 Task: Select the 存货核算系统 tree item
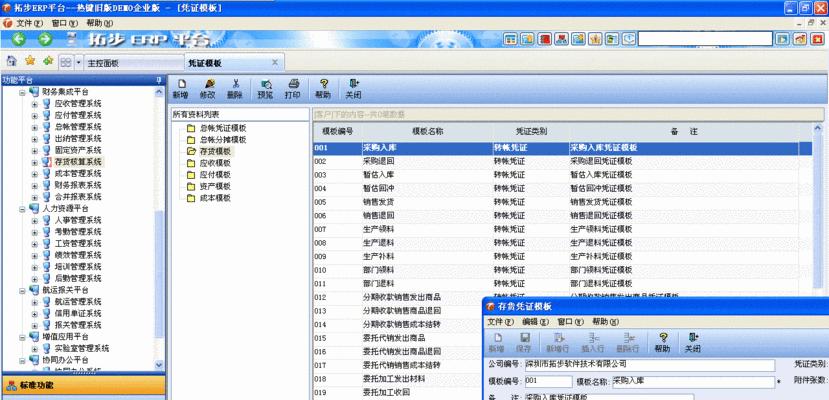[78, 162]
